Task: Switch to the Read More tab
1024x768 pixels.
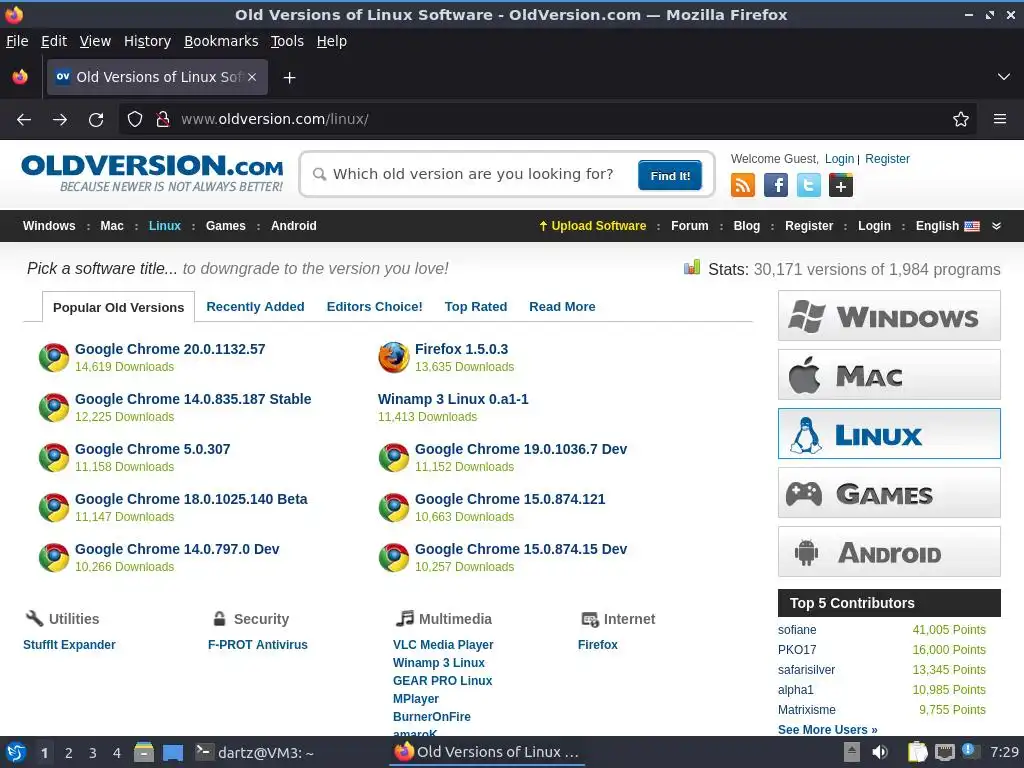Action: [x=562, y=307]
